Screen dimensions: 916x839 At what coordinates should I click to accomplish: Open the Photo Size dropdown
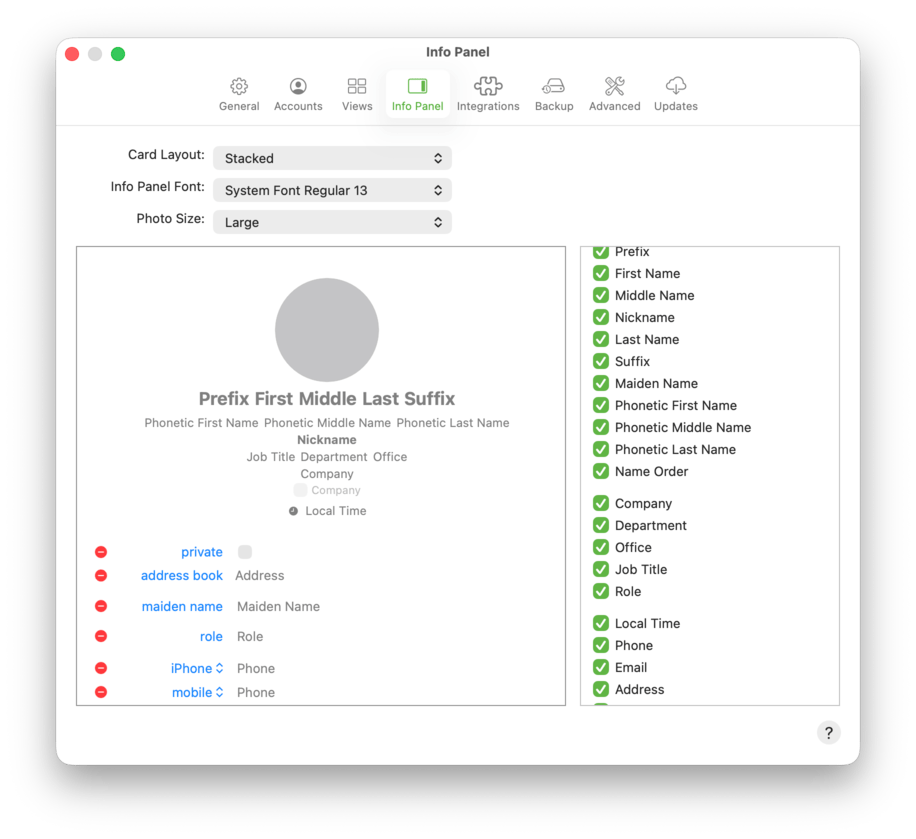coord(332,222)
